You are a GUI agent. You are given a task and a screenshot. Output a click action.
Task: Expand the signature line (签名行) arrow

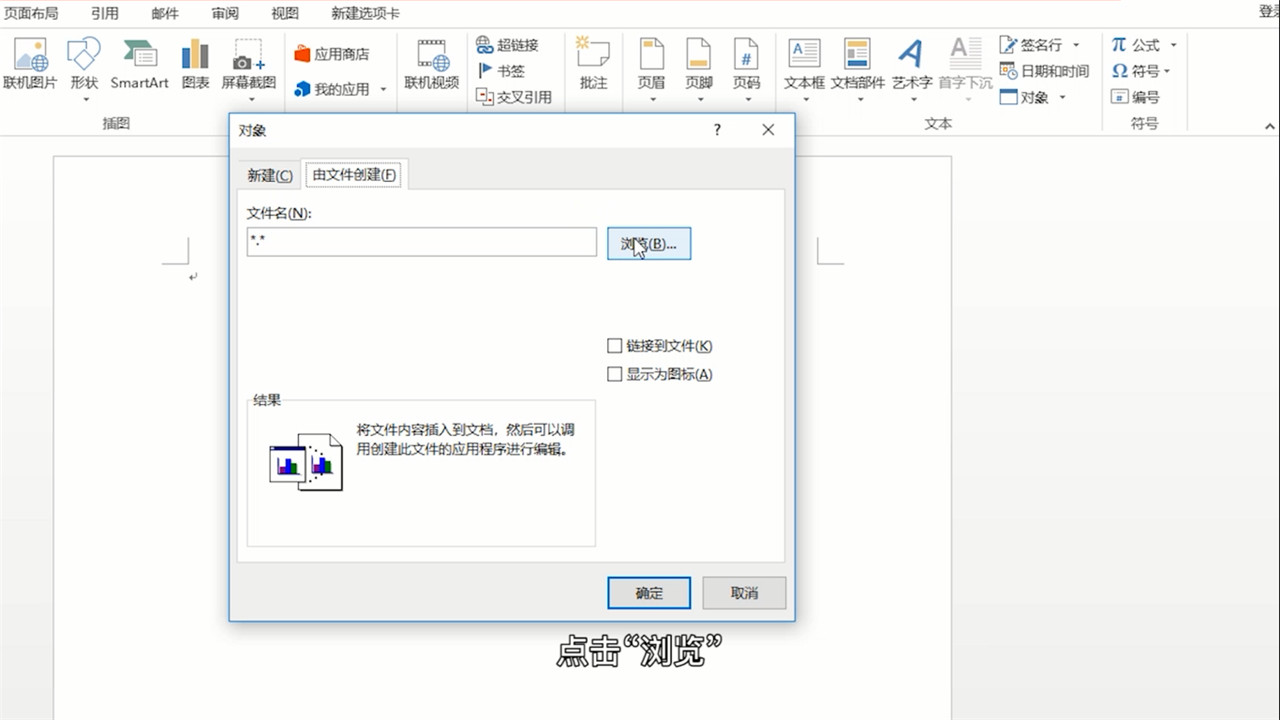point(1076,45)
